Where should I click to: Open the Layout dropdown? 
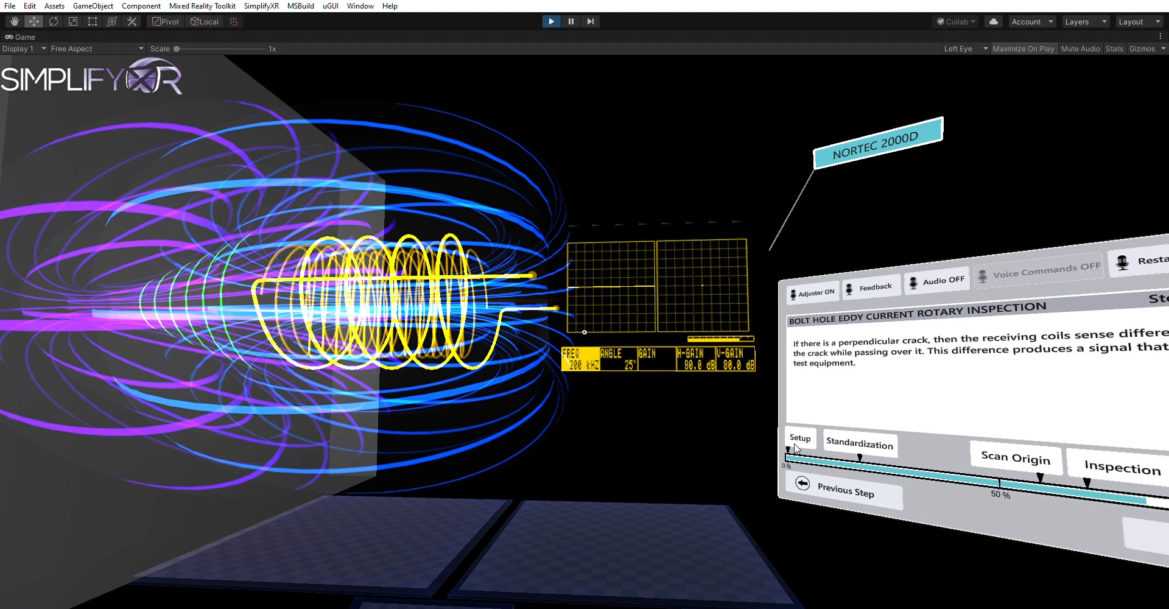click(1138, 22)
